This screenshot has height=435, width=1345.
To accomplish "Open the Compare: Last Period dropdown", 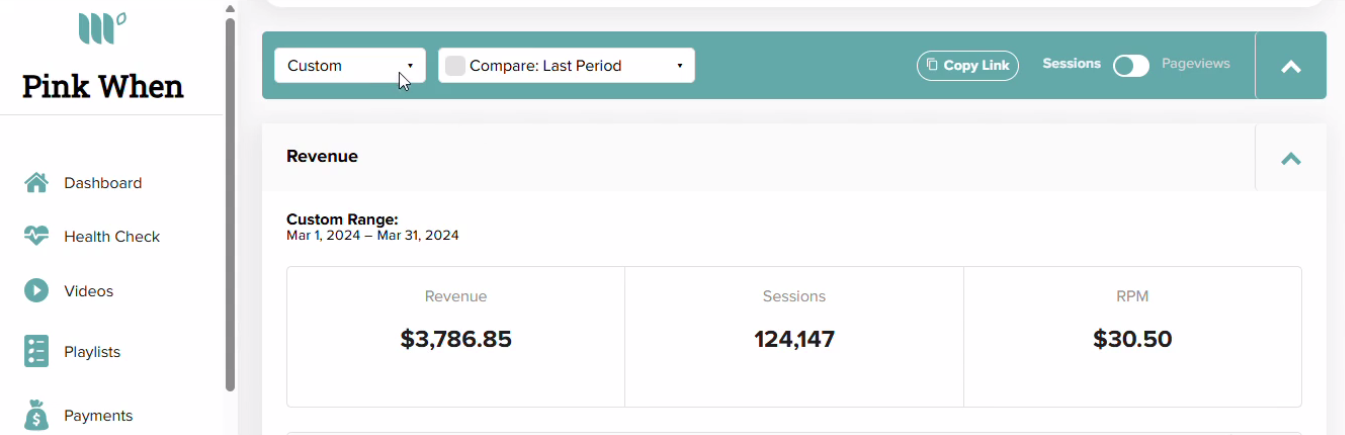I will tap(567, 66).
